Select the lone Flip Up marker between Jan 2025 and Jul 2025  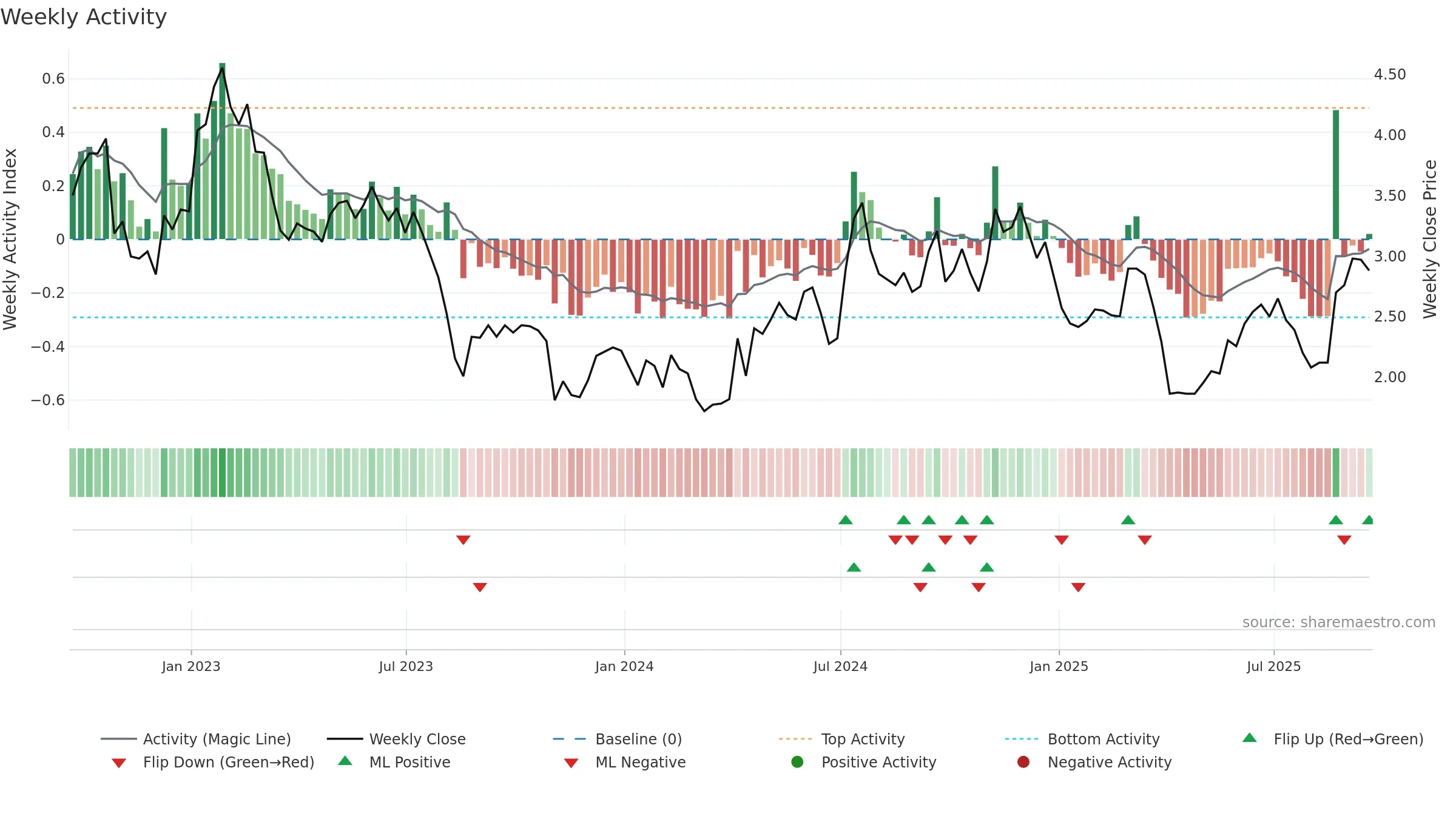(1128, 520)
